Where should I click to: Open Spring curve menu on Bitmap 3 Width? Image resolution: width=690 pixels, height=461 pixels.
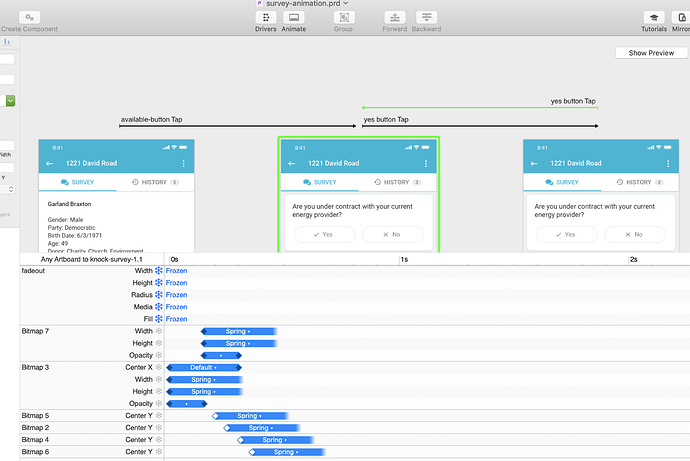(204, 380)
